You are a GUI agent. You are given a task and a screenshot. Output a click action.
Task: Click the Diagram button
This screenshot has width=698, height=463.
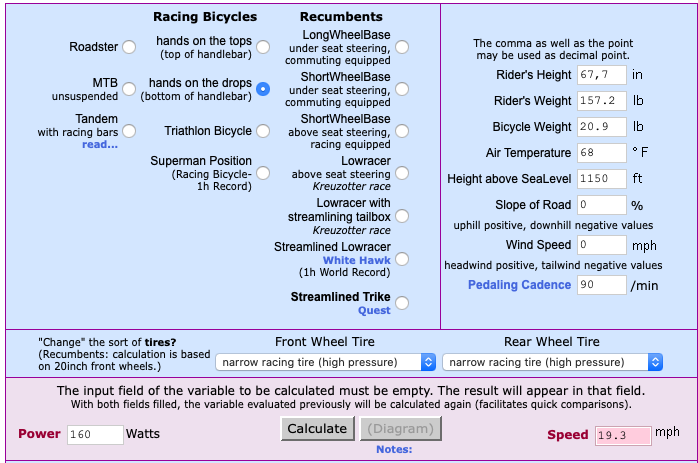coord(401,429)
